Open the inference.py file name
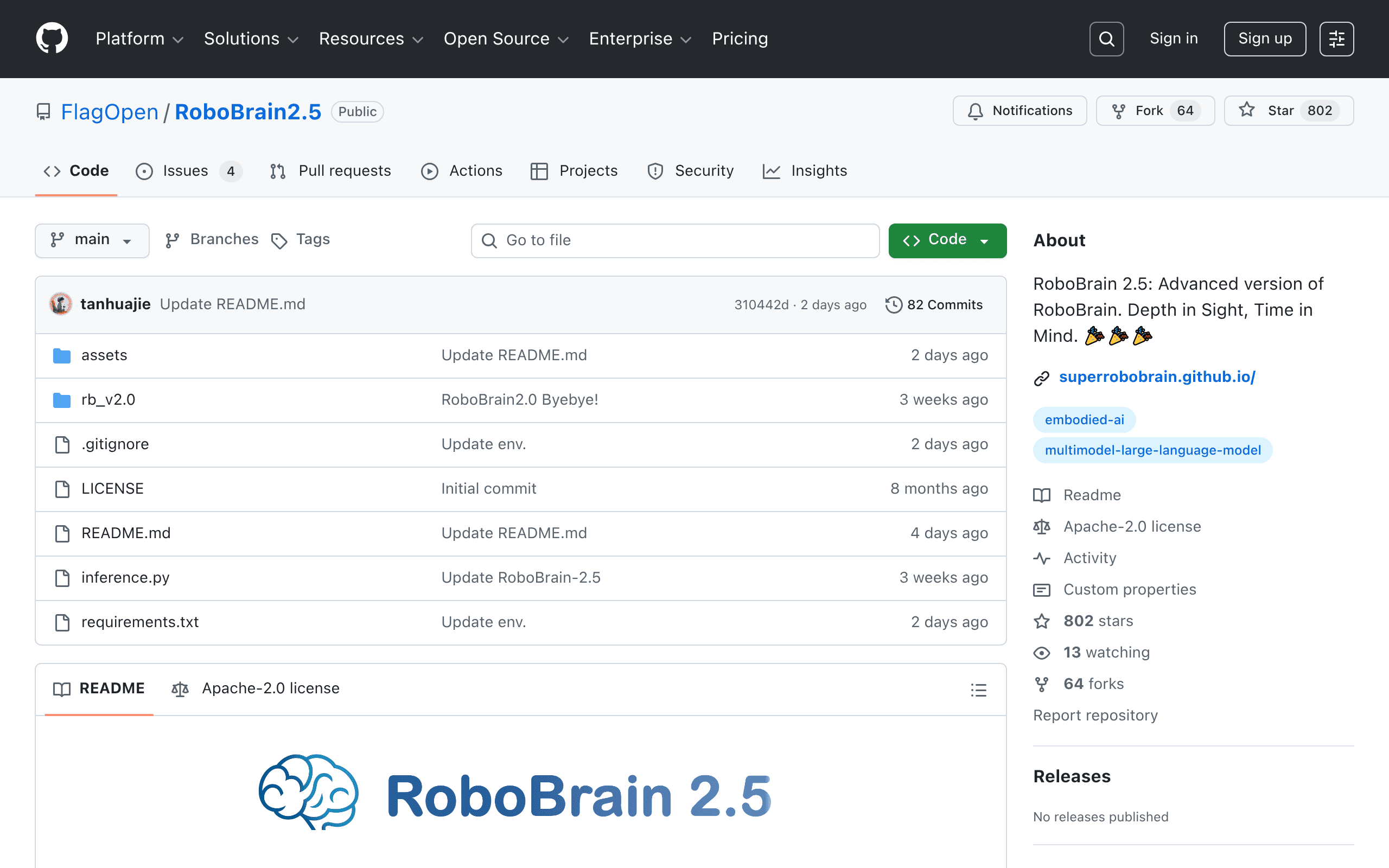1389x868 pixels. (125, 578)
